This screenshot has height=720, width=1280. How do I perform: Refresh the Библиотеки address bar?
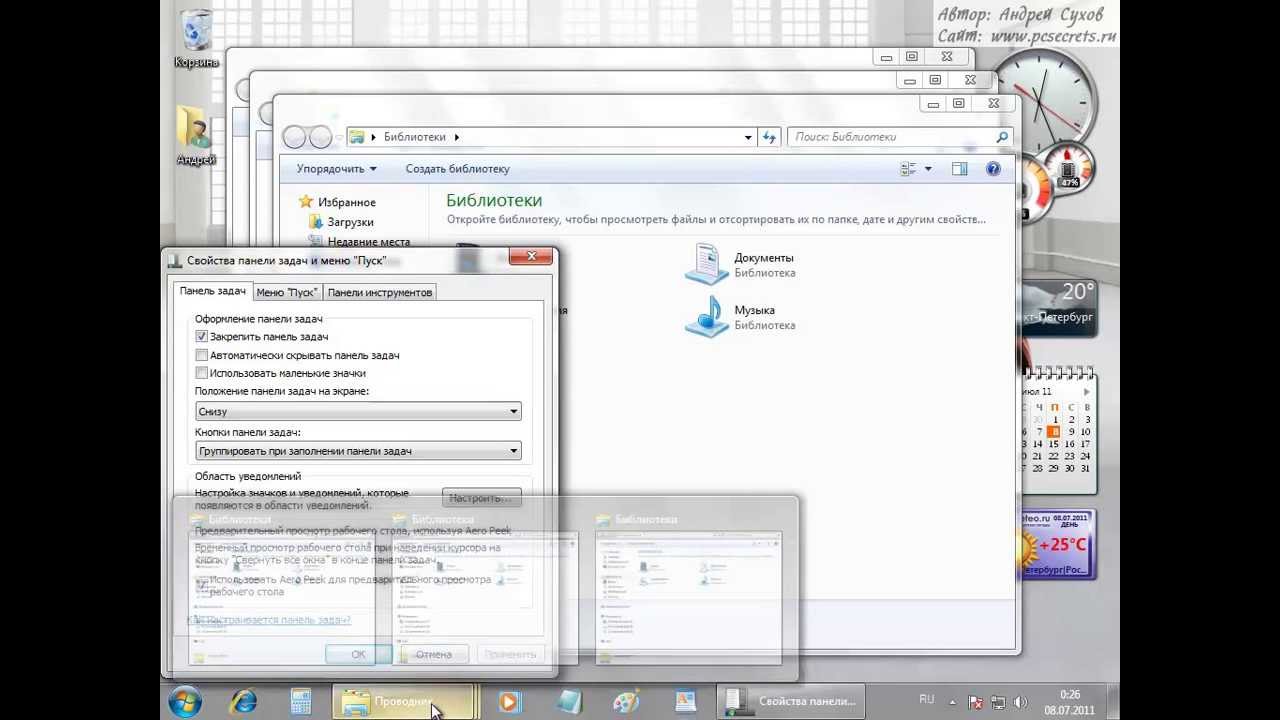click(x=769, y=137)
